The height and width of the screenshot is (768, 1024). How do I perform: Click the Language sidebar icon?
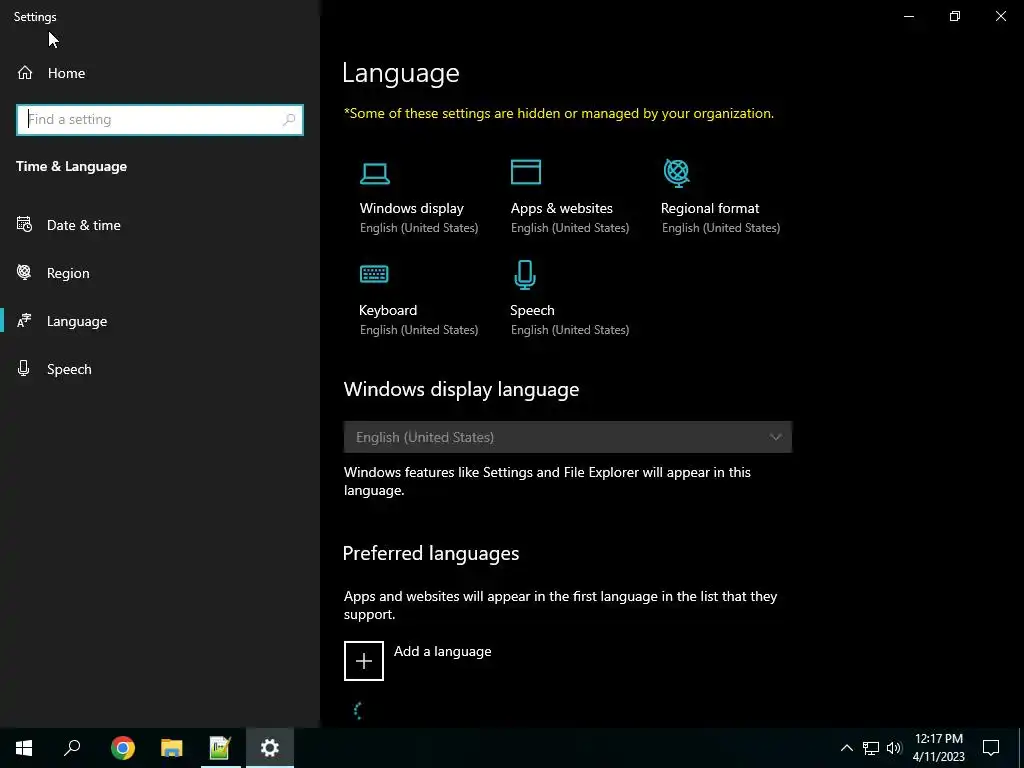coord(24,321)
